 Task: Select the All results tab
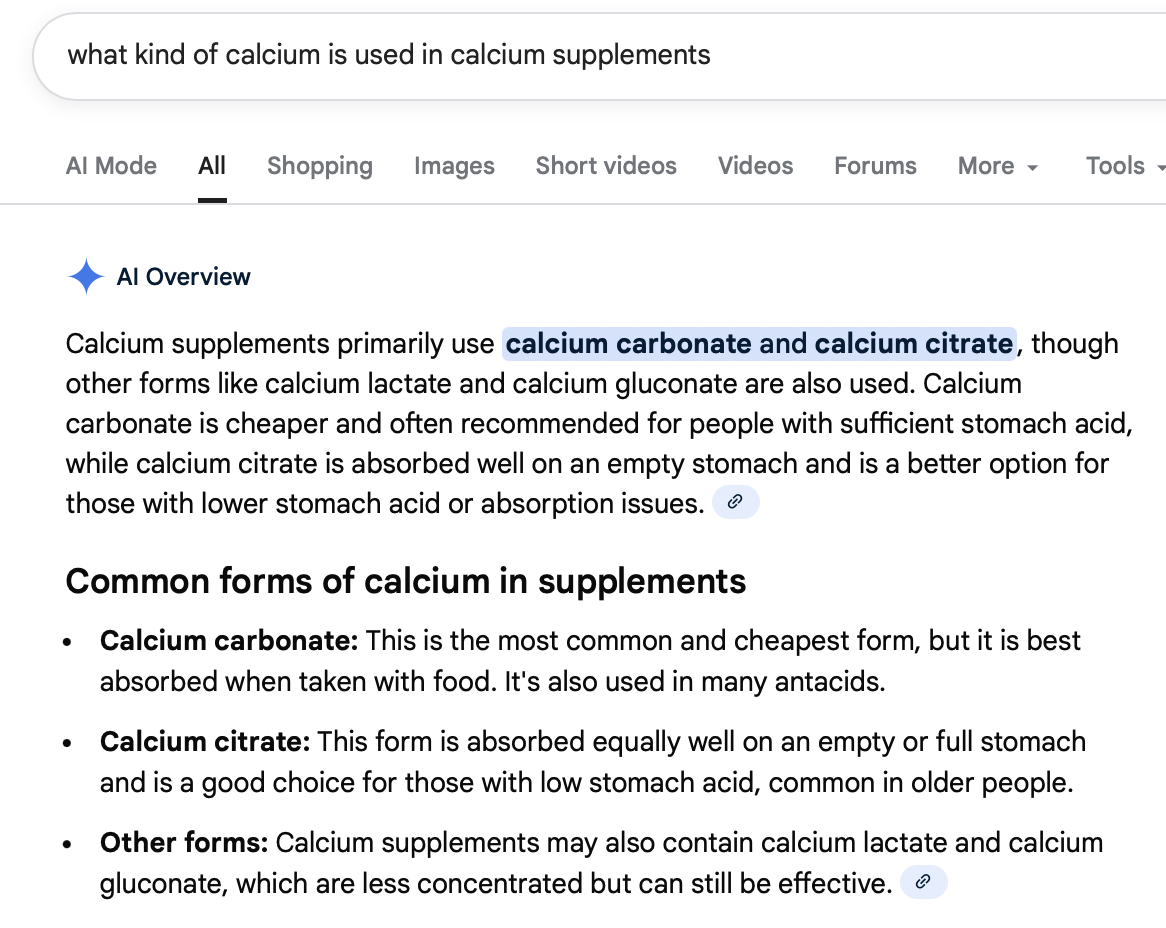point(212,166)
